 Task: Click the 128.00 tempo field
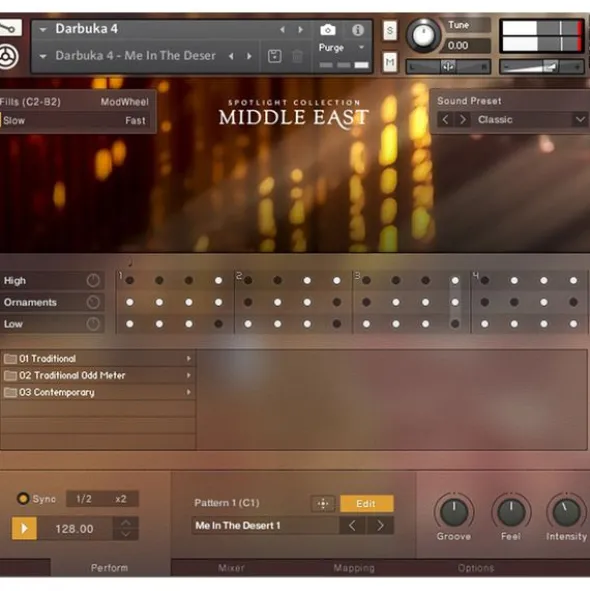[75, 529]
